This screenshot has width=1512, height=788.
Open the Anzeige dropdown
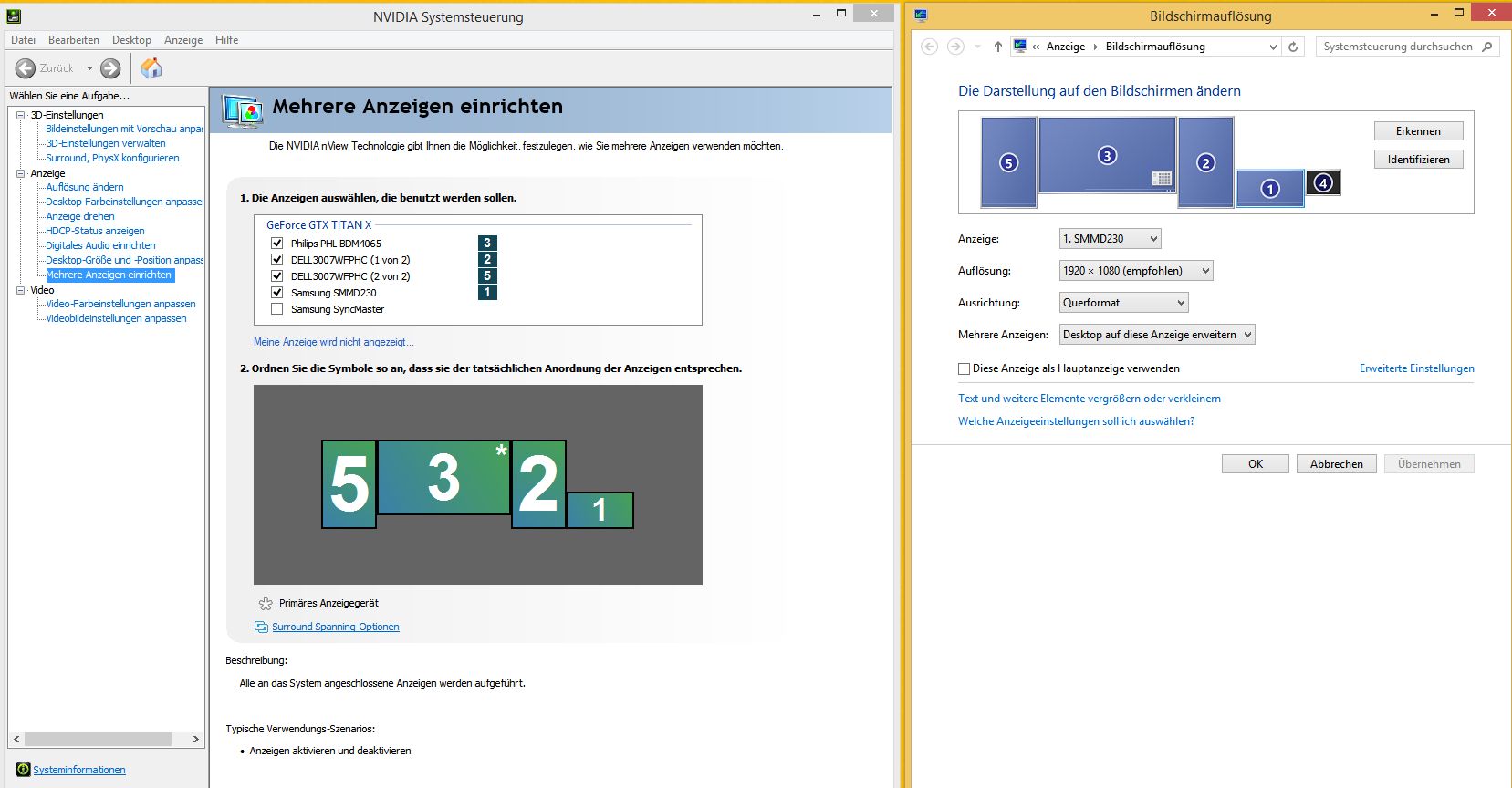click(x=1110, y=239)
